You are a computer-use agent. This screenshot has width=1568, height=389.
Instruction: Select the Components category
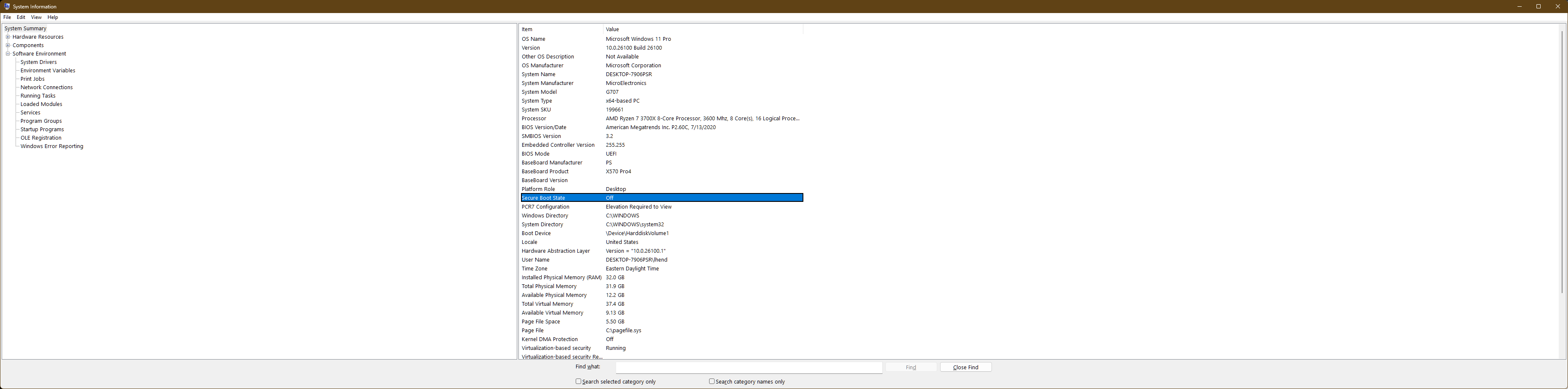28,45
